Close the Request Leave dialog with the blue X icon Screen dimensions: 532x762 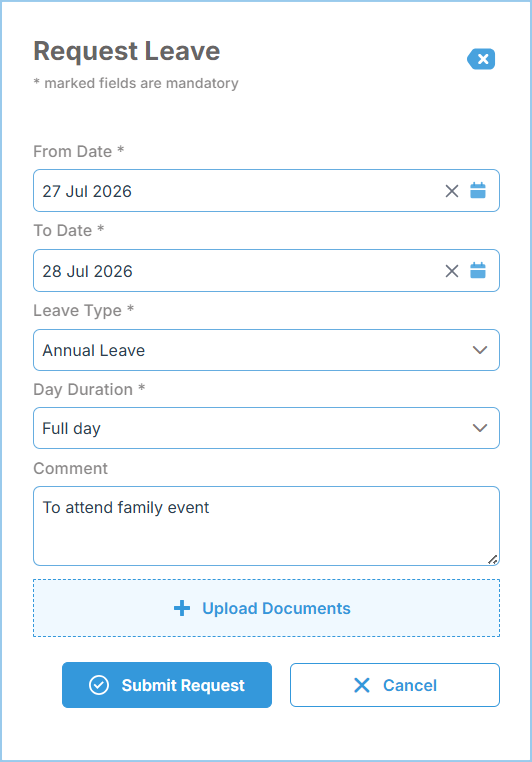481,59
